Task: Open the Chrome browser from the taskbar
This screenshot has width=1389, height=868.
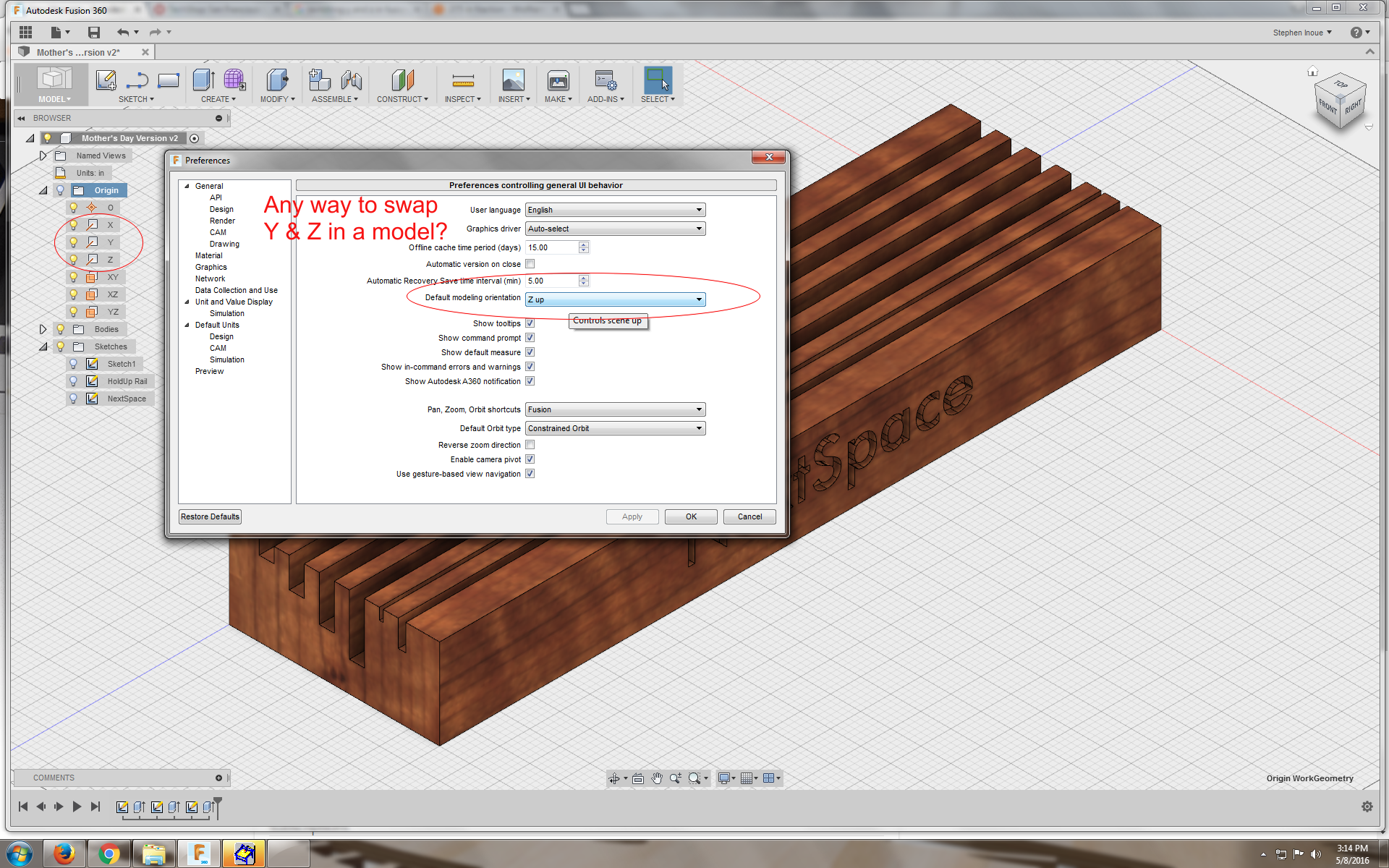Action: point(109,853)
